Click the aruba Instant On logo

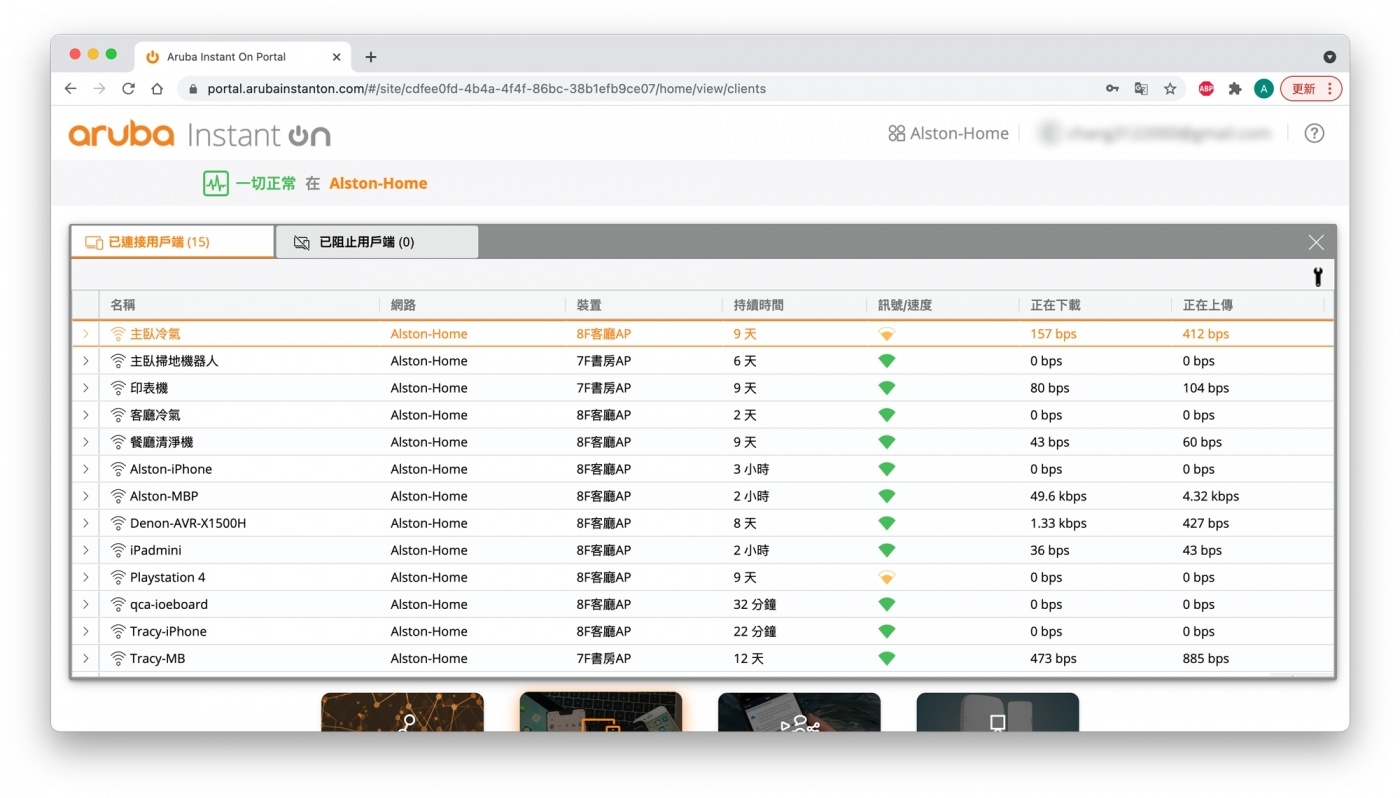tap(199, 134)
